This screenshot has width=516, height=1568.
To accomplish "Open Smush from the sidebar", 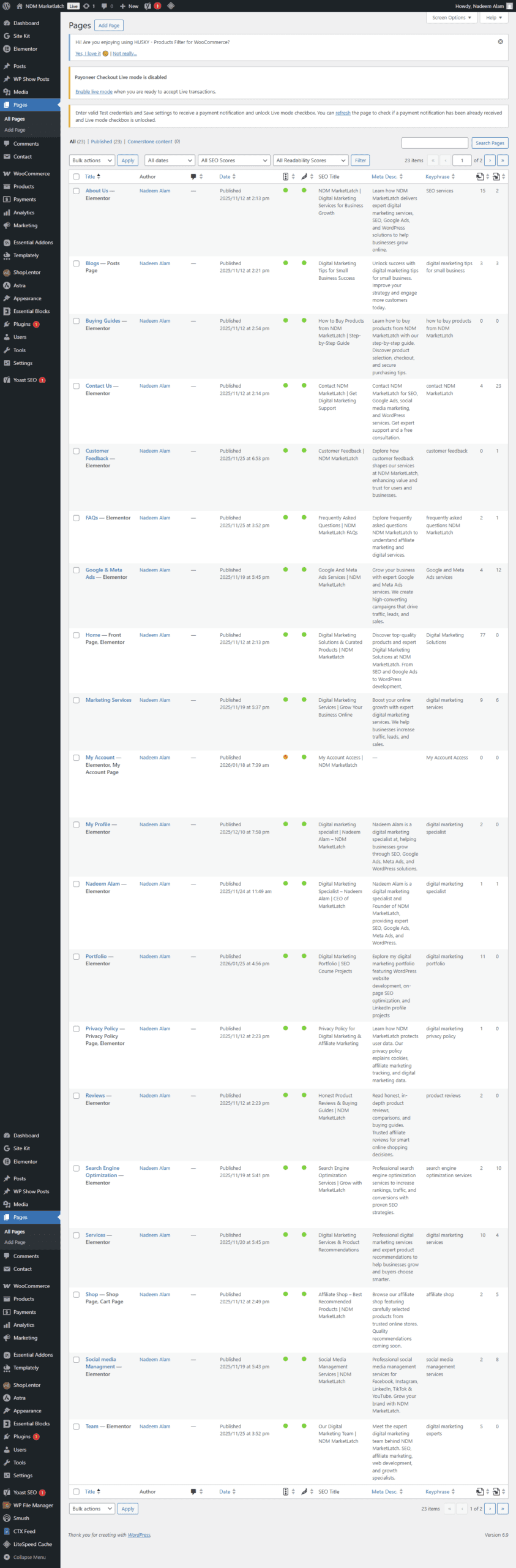I will (x=21, y=1518).
